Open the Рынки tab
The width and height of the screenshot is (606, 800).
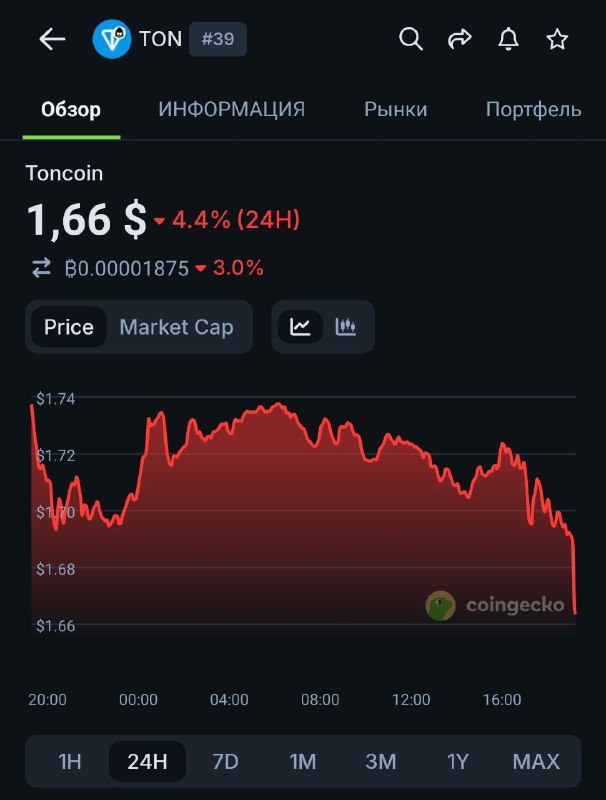click(x=395, y=109)
